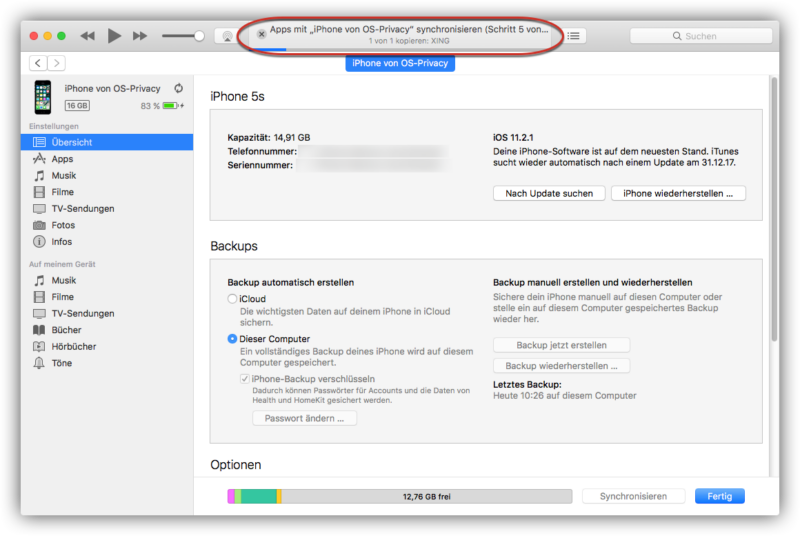Click the Synchronisieren button

click(x=633, y=496)
